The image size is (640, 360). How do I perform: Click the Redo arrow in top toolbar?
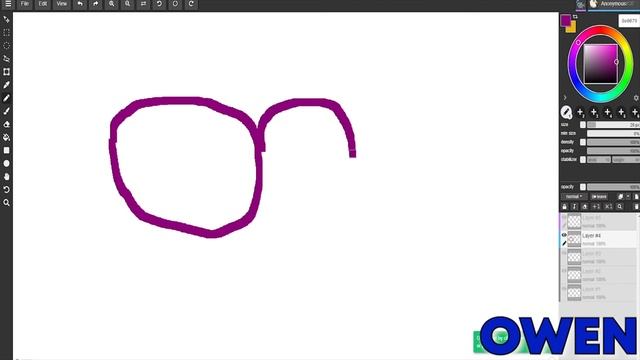pyautogui.click(x=96, y=4)
